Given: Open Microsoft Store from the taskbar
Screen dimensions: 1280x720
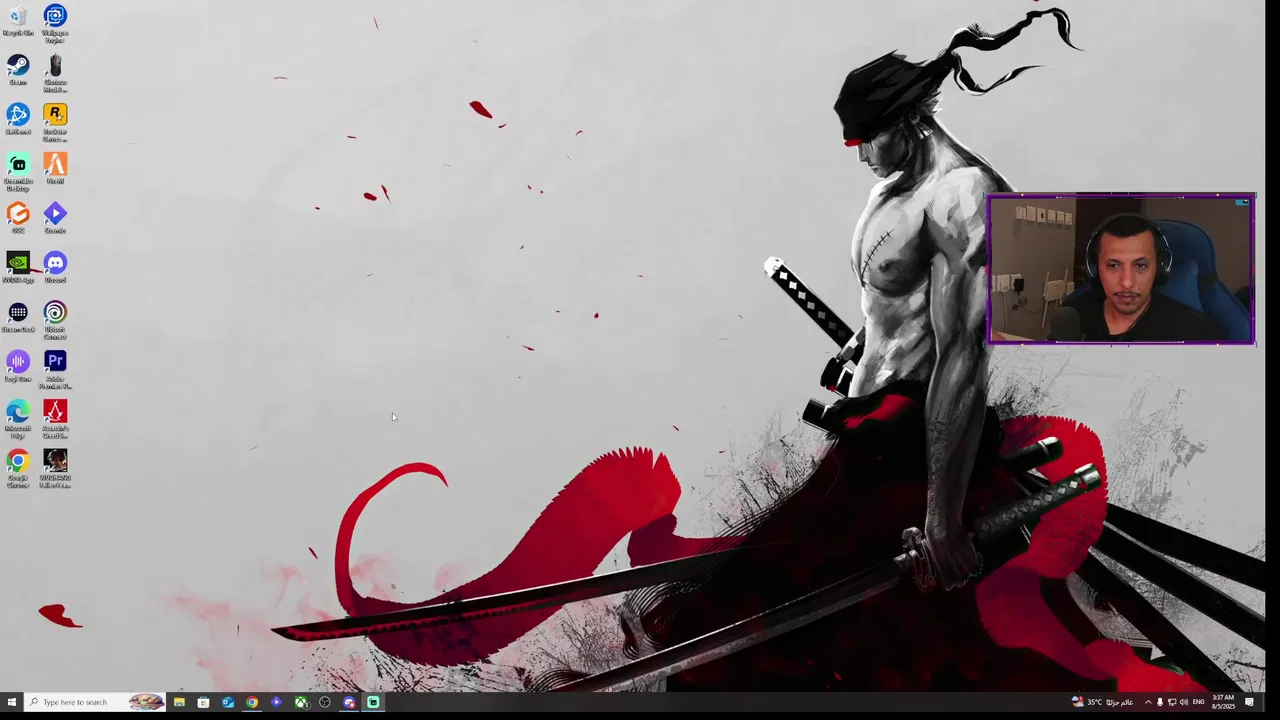Looking at the screenshot, I should [203, 702].
